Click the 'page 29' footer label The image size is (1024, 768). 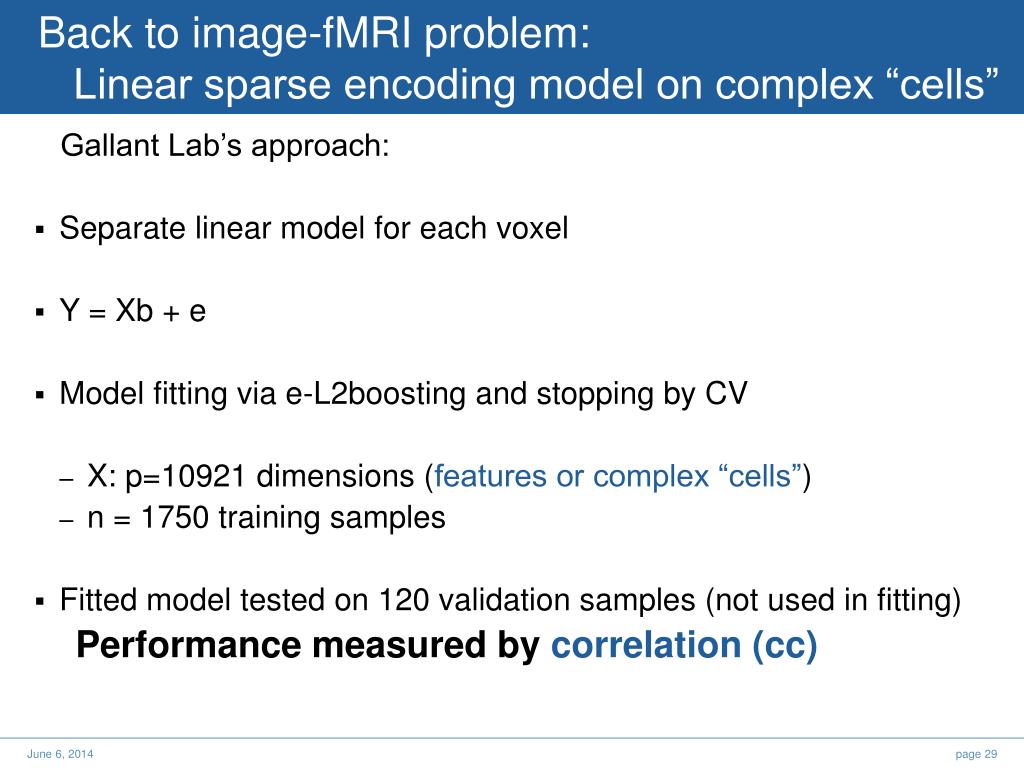[x=976, y=754]
